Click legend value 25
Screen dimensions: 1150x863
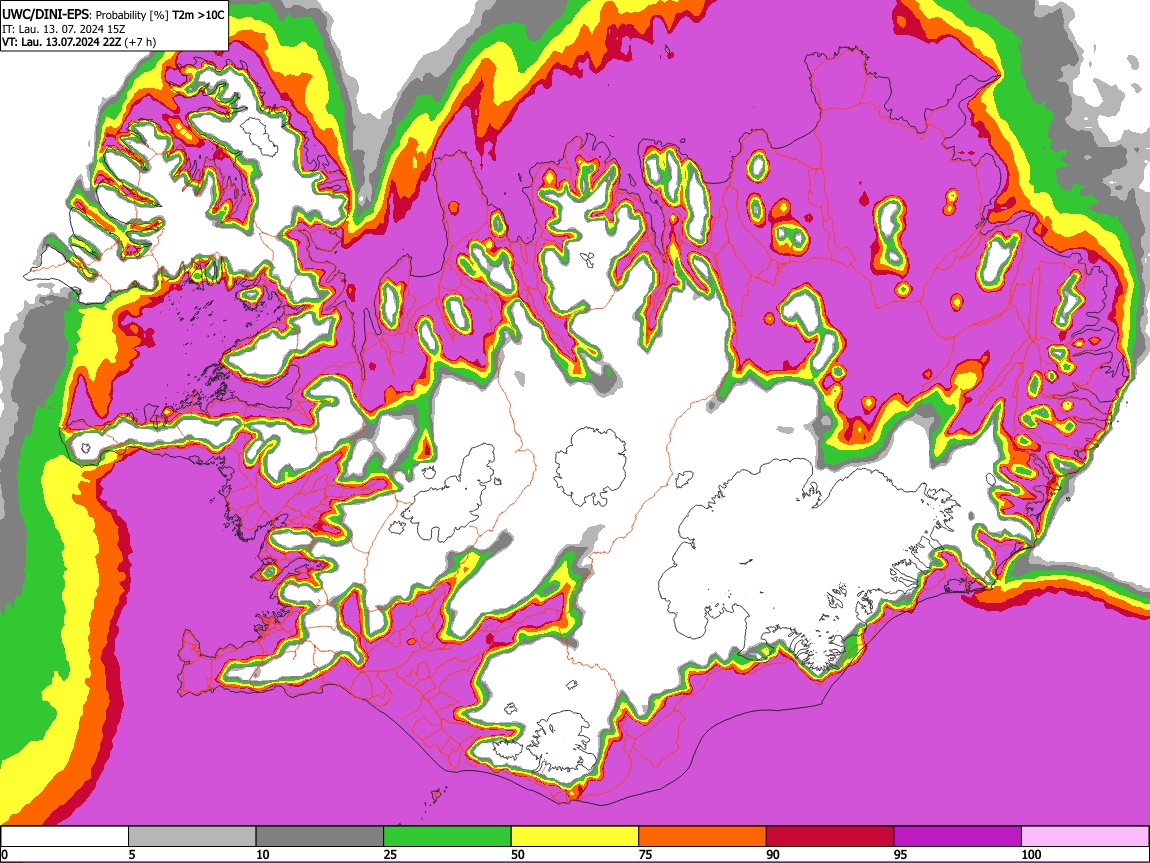point(391,854)
